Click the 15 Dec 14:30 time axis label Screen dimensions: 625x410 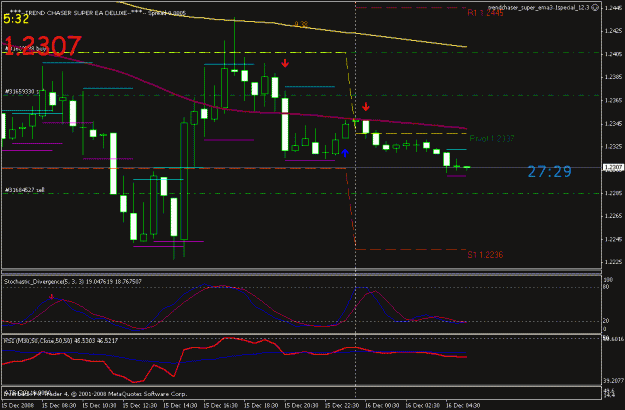click(x=180, y=405)
